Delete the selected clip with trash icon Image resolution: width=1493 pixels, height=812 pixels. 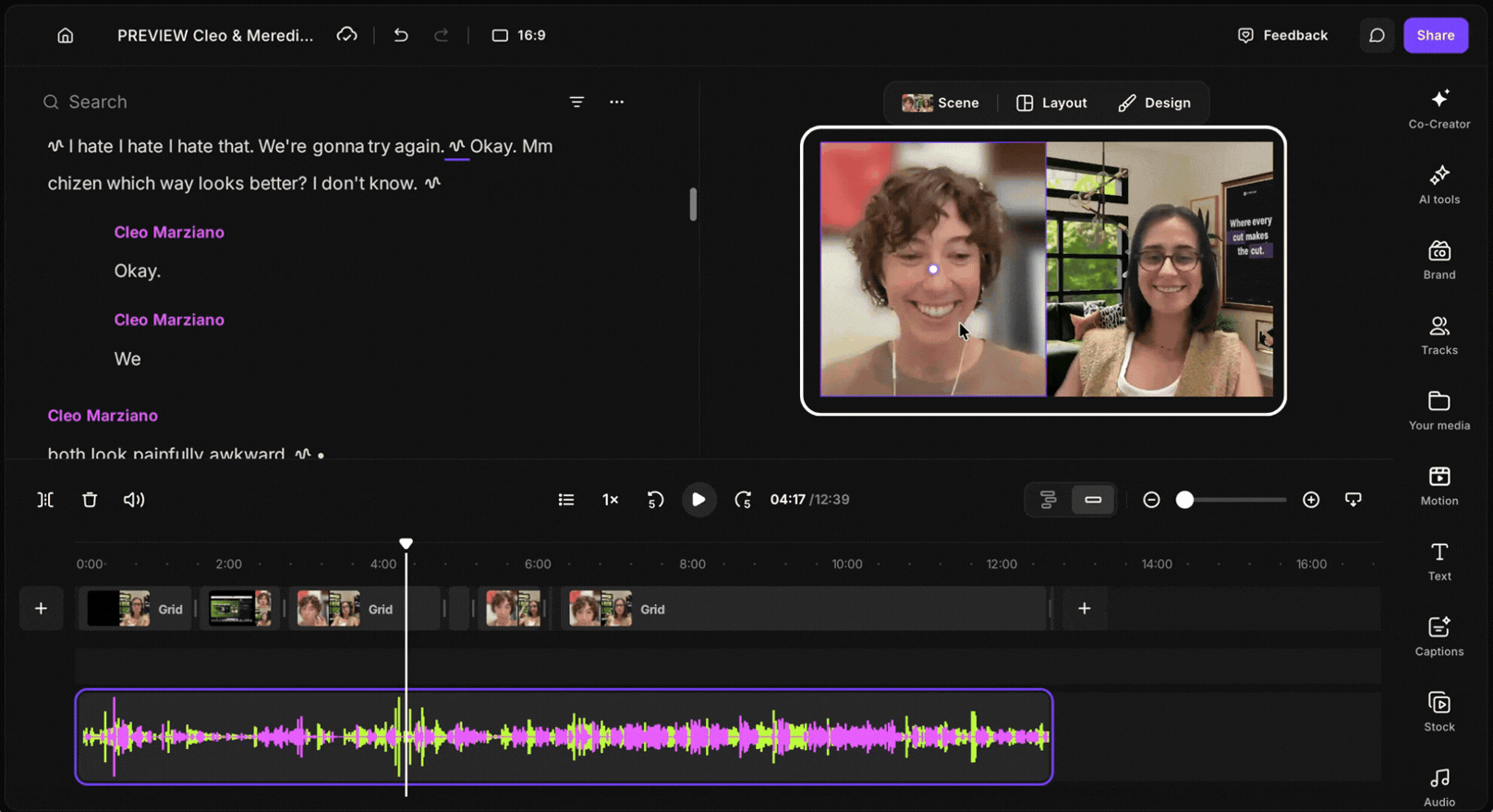click(90, 500)
